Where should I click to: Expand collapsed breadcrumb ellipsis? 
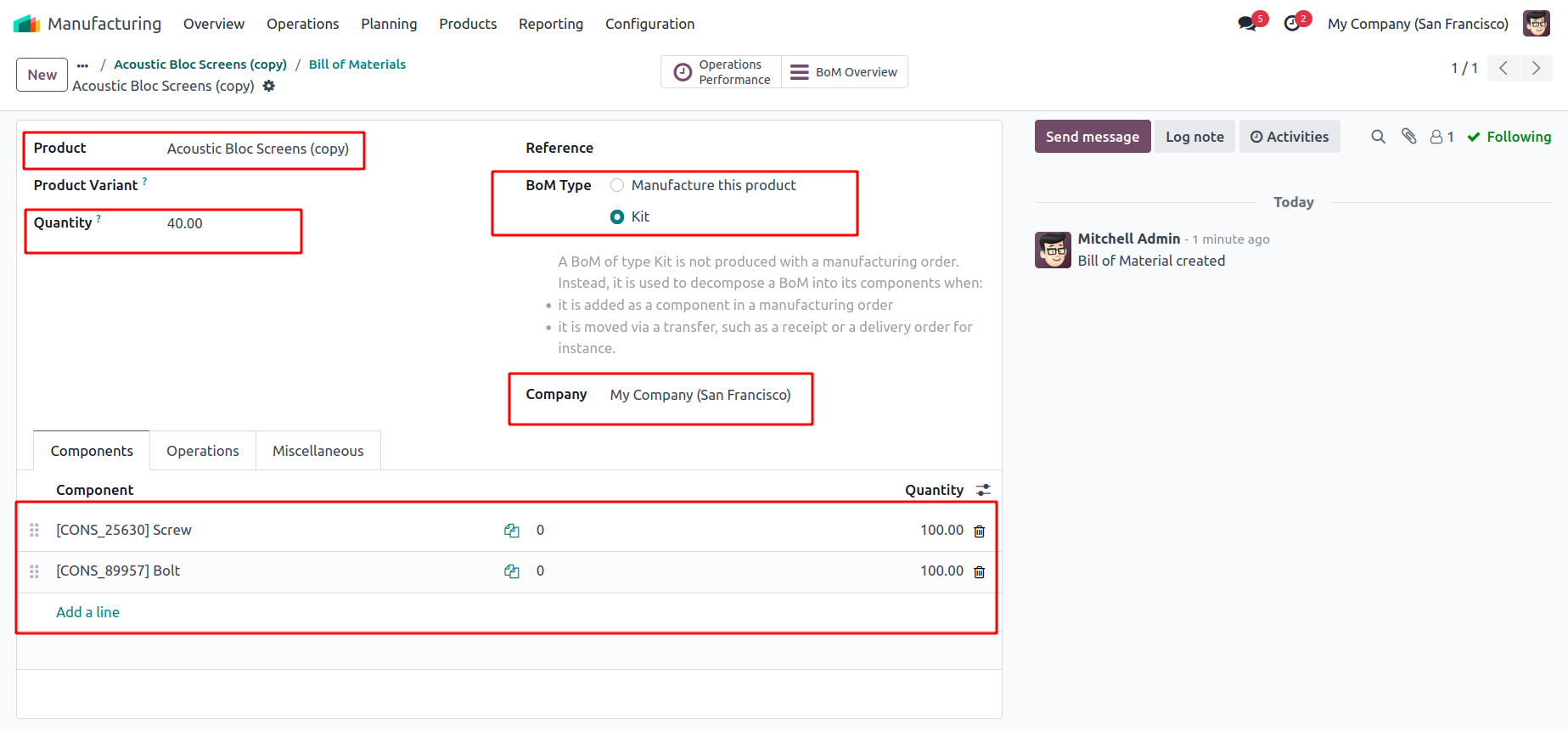coord(82,65)
